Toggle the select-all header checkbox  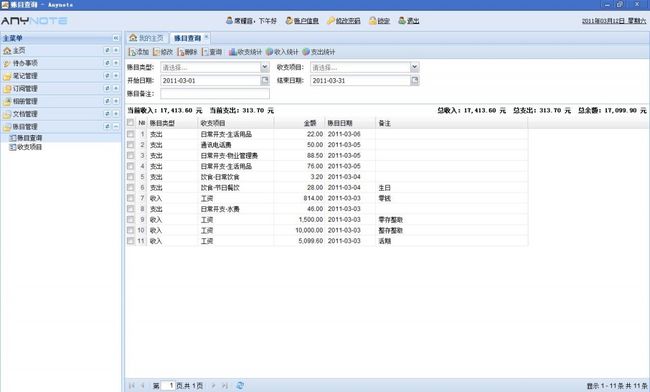click(x=131, y=123)
